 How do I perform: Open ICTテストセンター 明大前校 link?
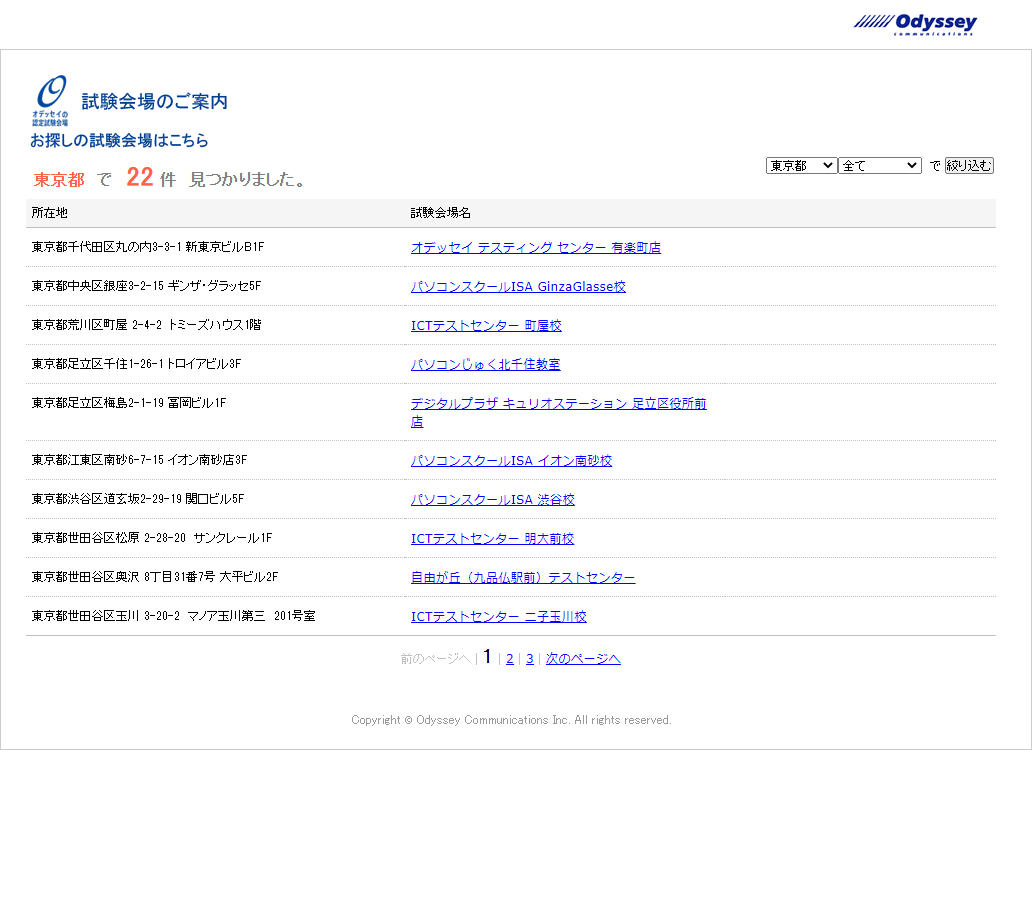[492, 538]
